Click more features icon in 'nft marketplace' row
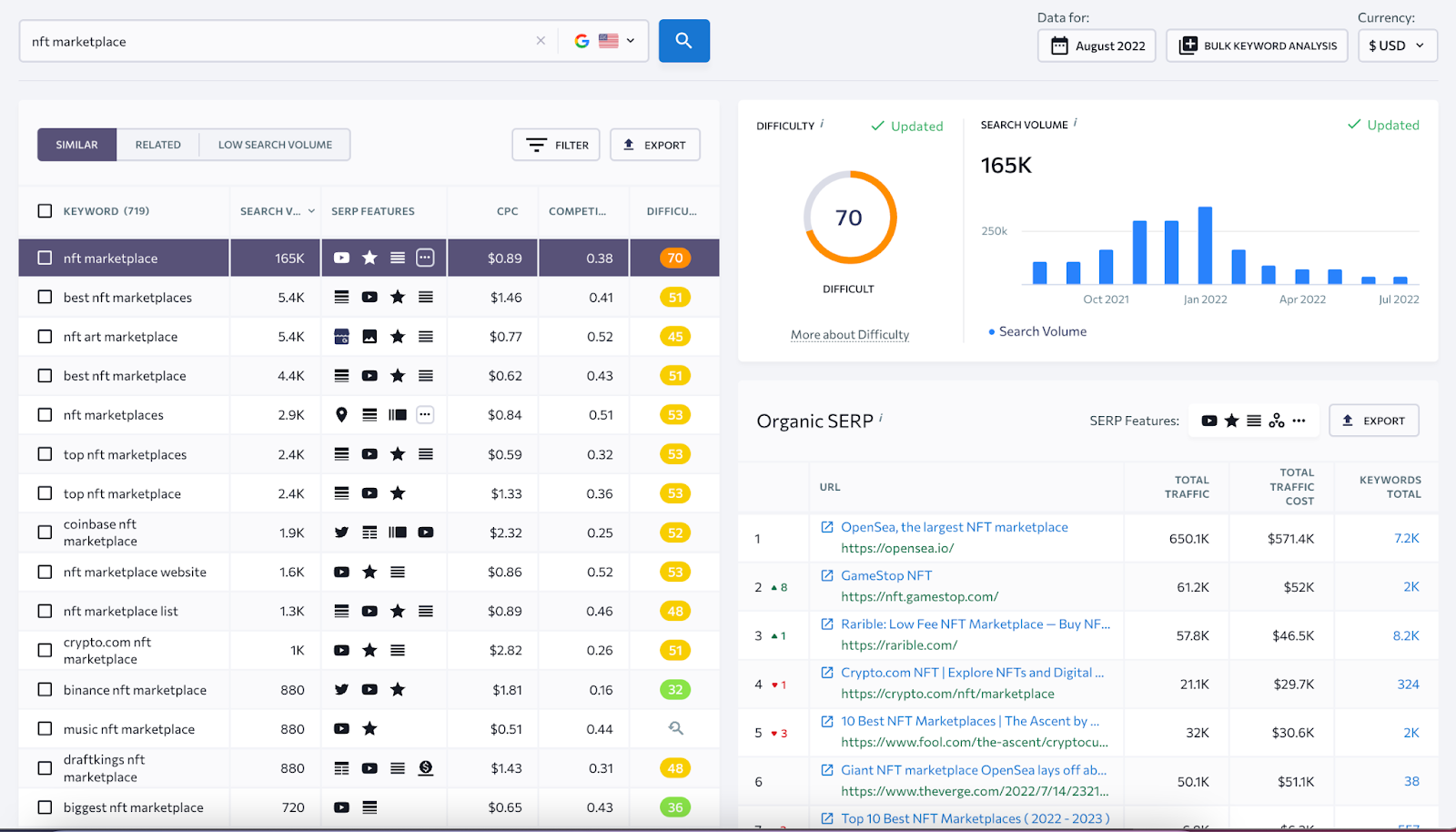 pos(425,258)
